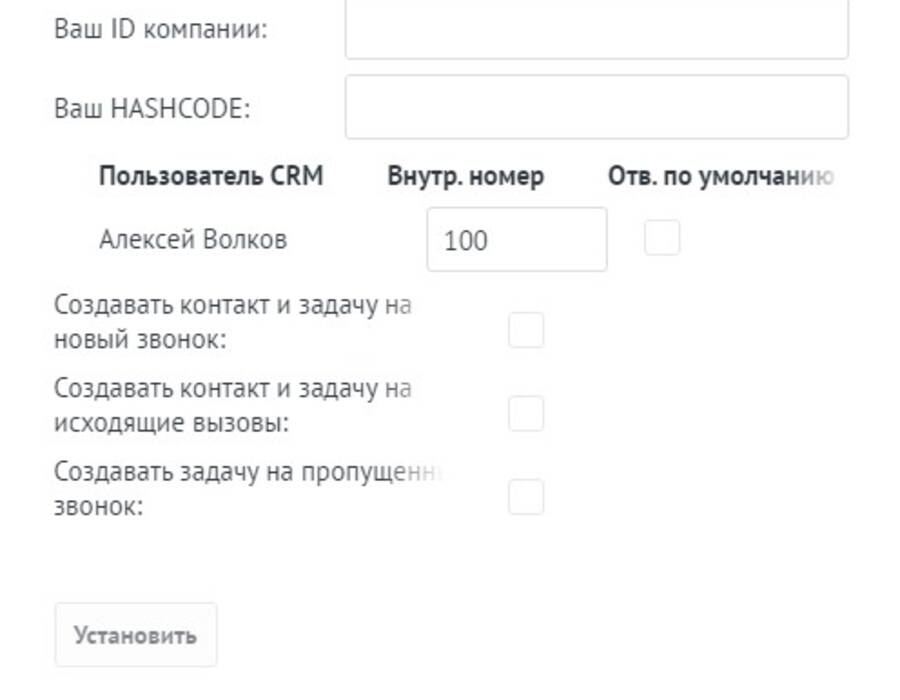Click the Ваш HASHCODE label text
Screen dimensions: 900x700
[152, 108]
